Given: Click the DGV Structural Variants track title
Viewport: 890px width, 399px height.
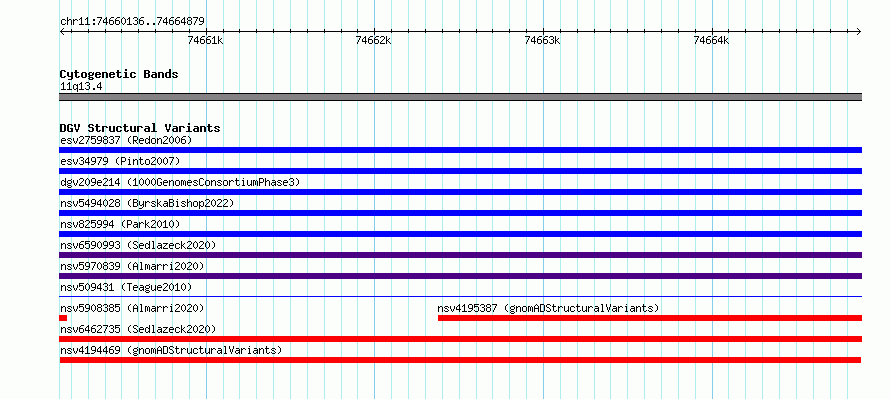Looking at the screenshot, I should [x=140, y=128].
